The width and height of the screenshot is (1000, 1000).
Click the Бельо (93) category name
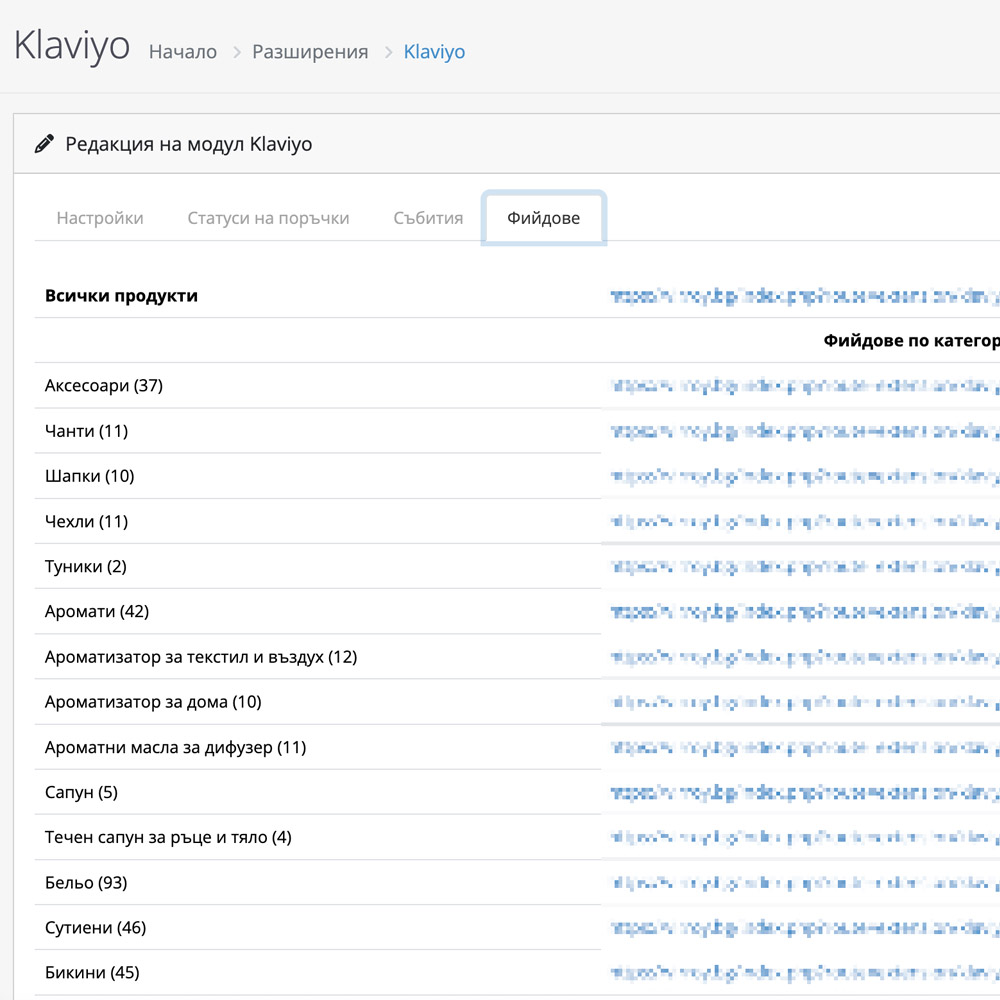click(x=86, y=883)
